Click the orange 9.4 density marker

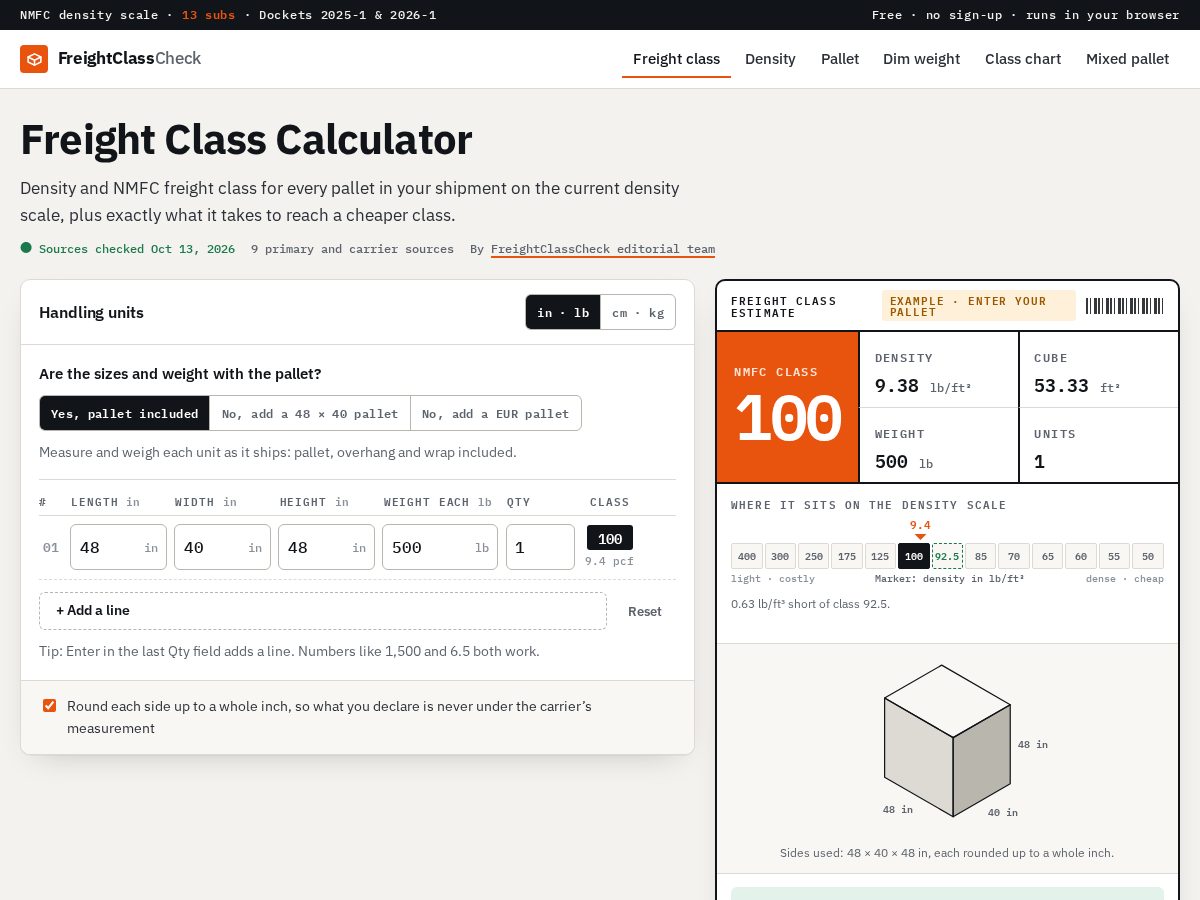click(x=920, y=529)
